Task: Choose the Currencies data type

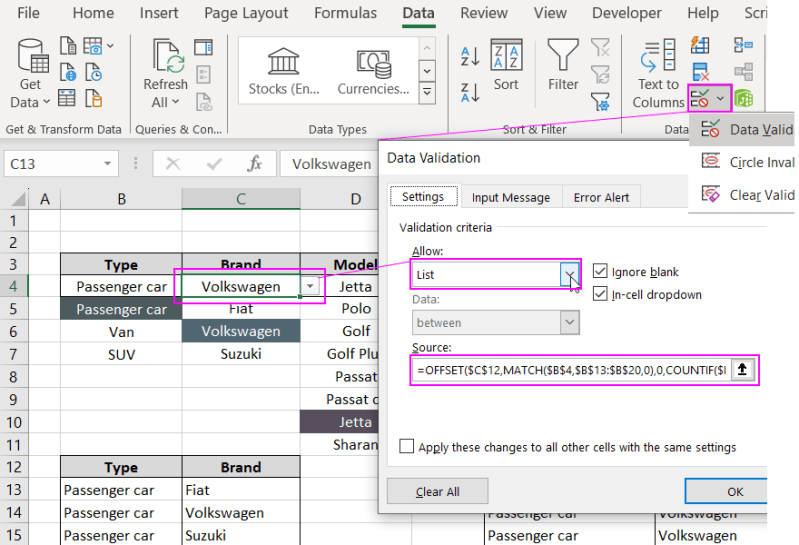Action: click(x=374, y=72)
